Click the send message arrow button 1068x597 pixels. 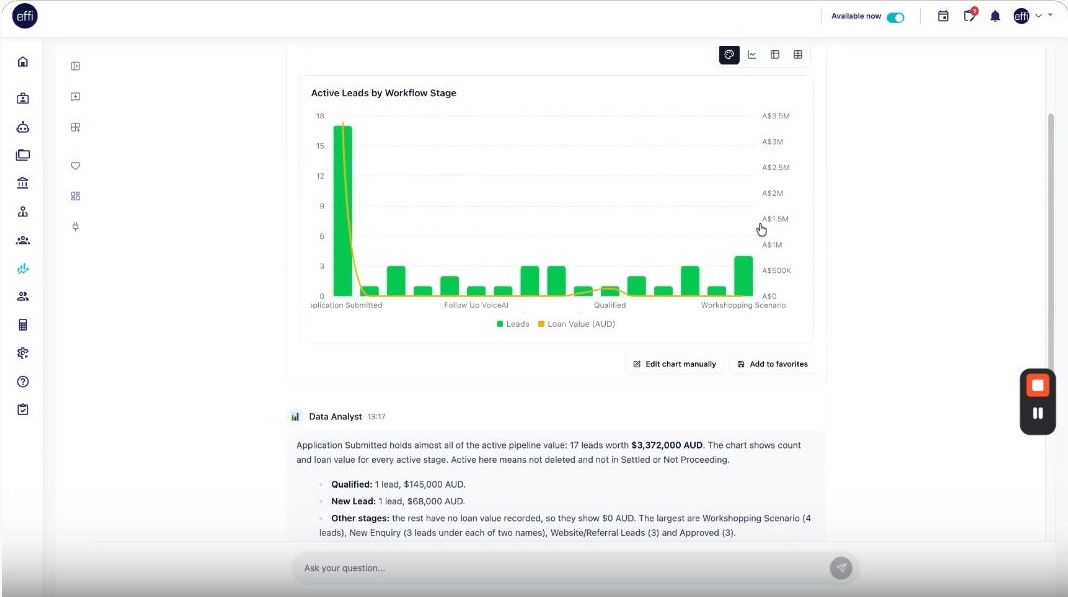pyautogui.click(x=841, y=568)
